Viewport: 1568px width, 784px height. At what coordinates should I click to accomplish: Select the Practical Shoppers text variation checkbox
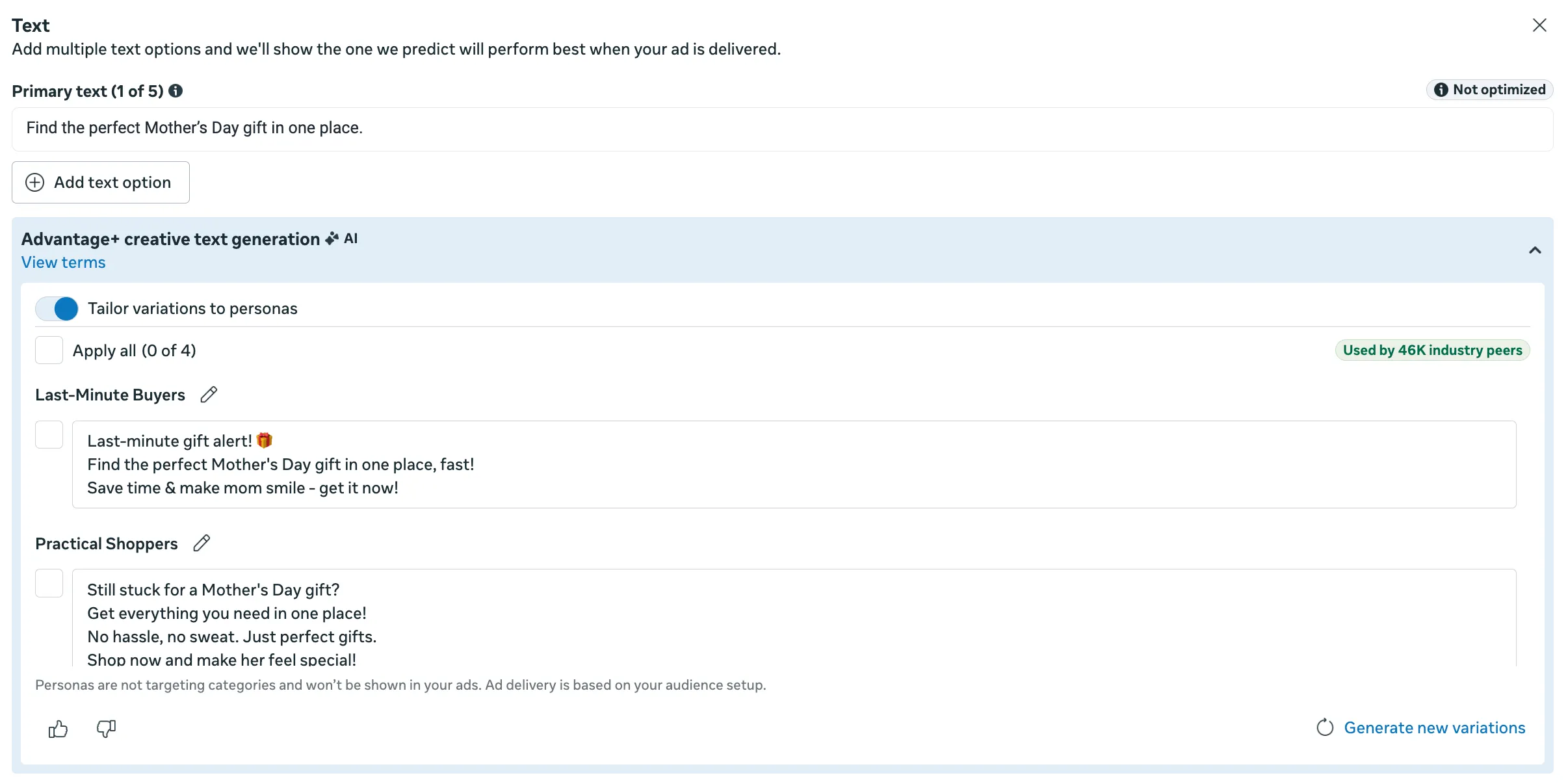point(49,583)
